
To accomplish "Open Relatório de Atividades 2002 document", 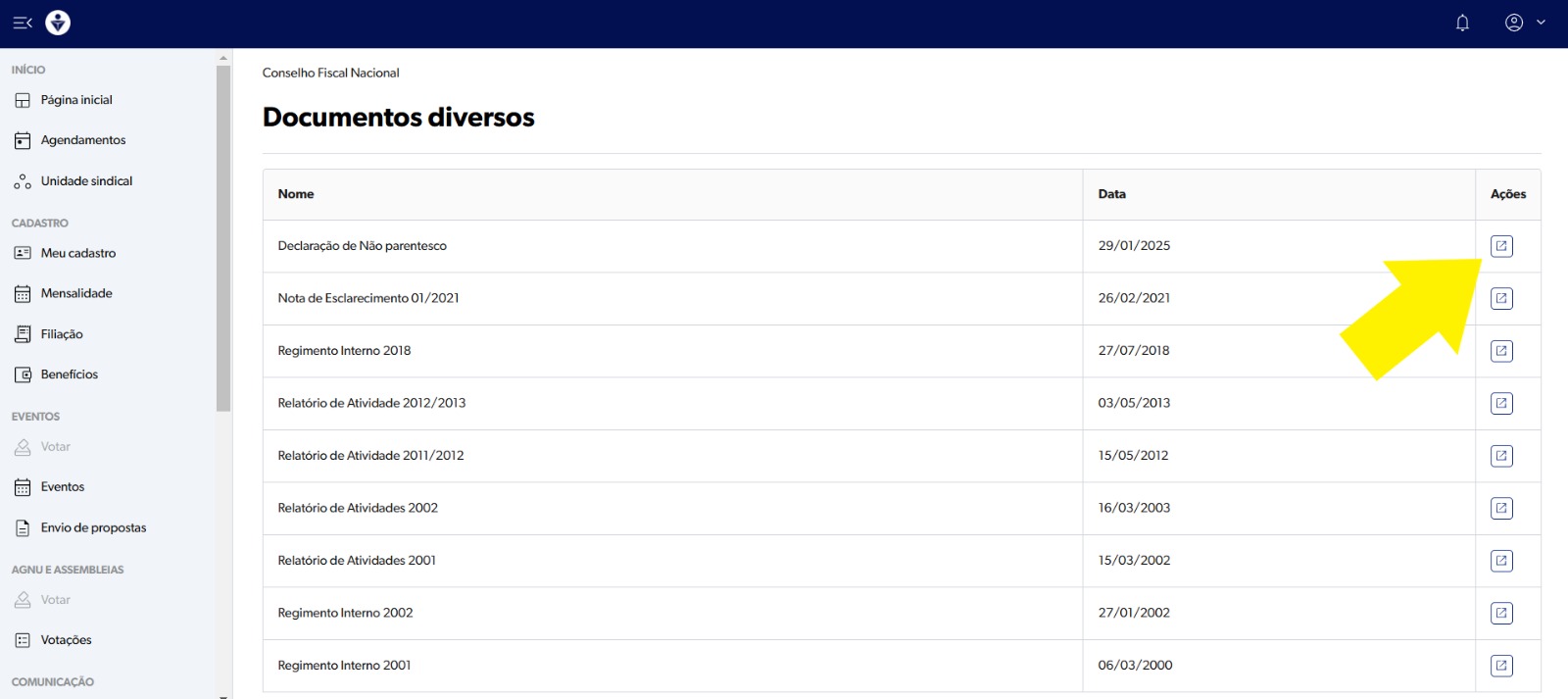I will click(x=1501, y=508).
